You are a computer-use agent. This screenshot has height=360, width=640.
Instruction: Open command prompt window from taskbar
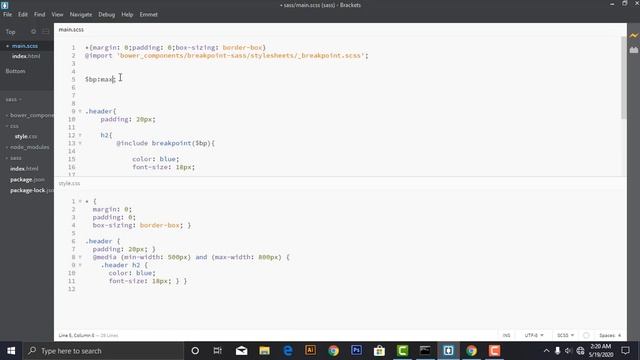425,351
